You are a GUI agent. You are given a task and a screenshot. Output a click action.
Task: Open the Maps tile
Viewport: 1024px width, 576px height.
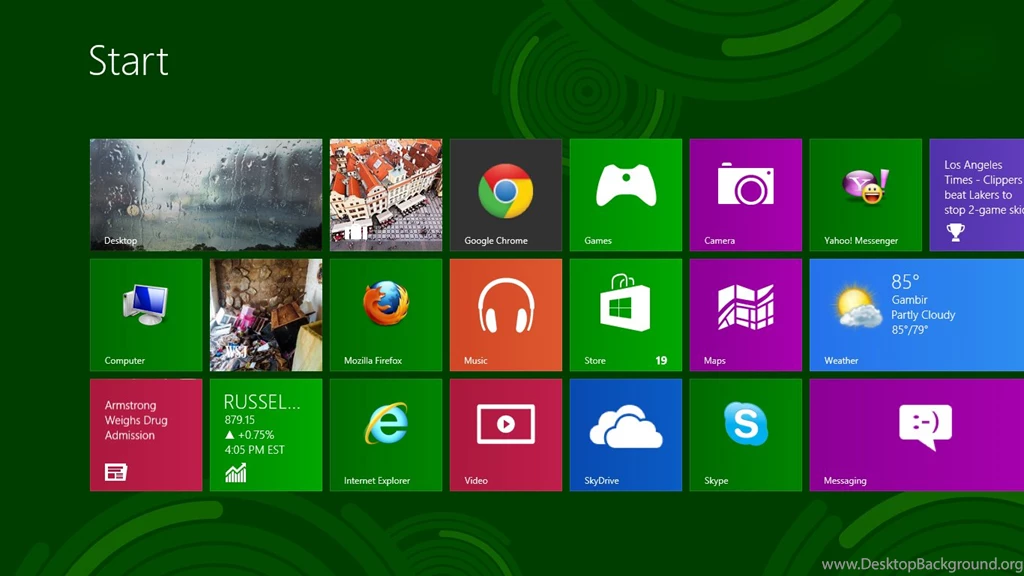746,315
